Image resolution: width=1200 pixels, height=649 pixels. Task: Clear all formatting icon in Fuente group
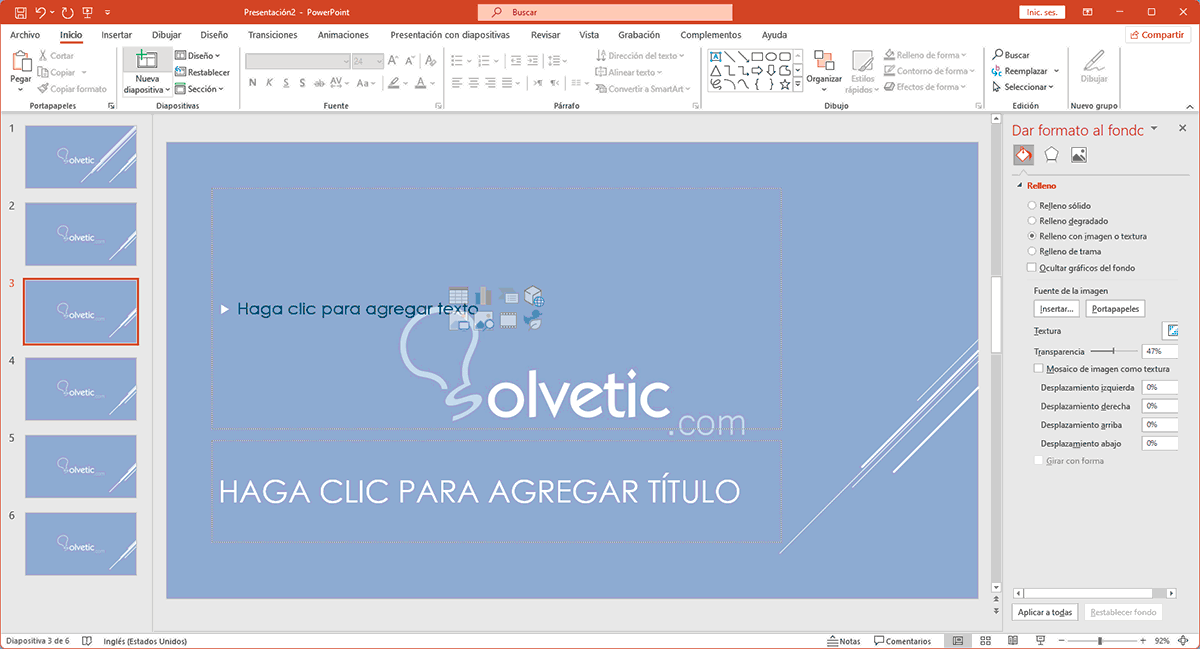coord(430,61)
